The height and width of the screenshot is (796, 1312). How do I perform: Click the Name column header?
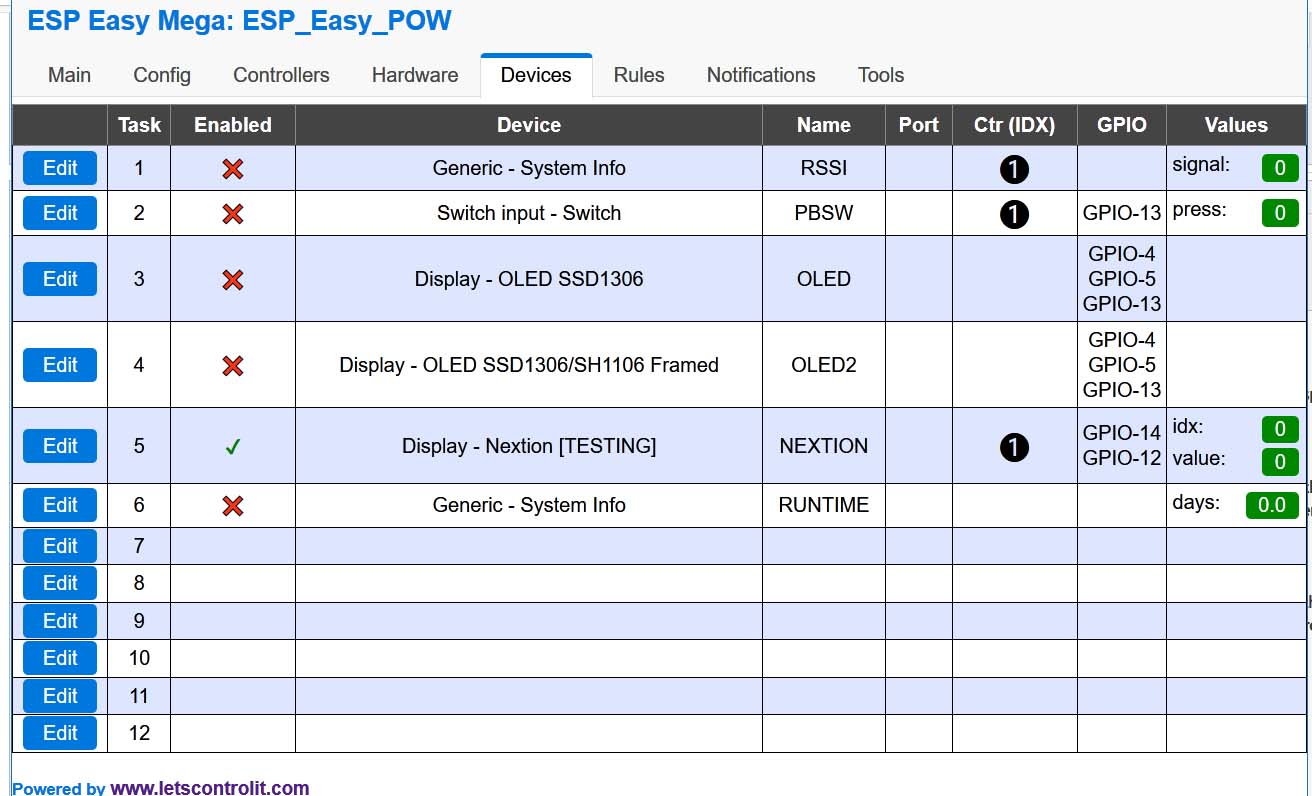point(824,125)
